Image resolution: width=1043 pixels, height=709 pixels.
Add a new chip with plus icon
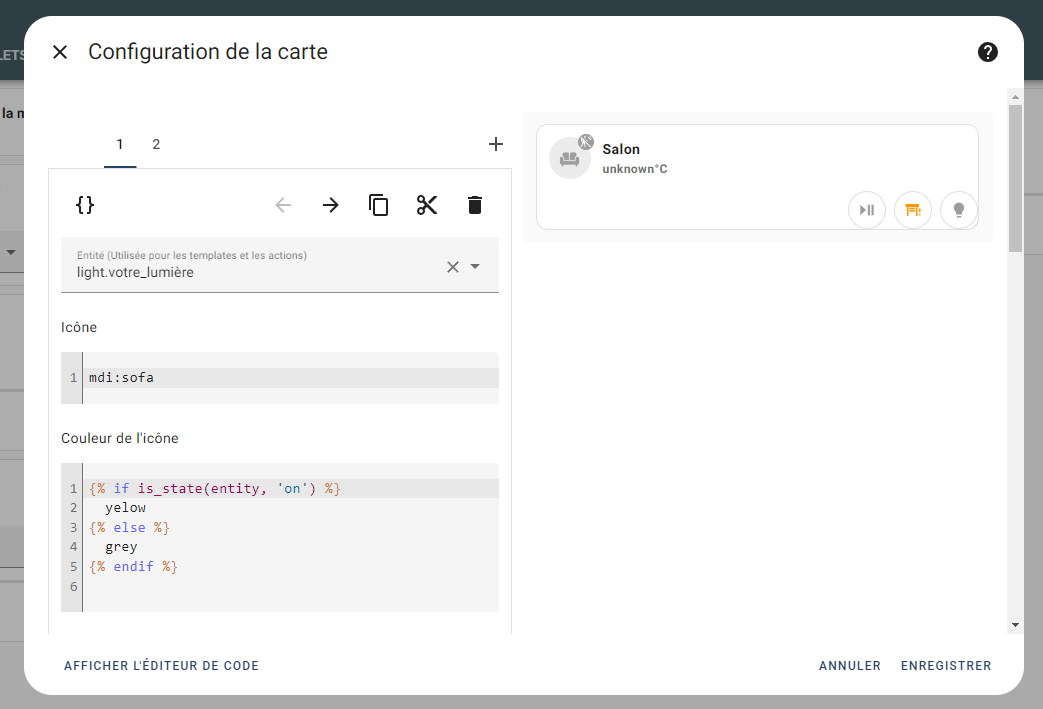click(496, 144)
